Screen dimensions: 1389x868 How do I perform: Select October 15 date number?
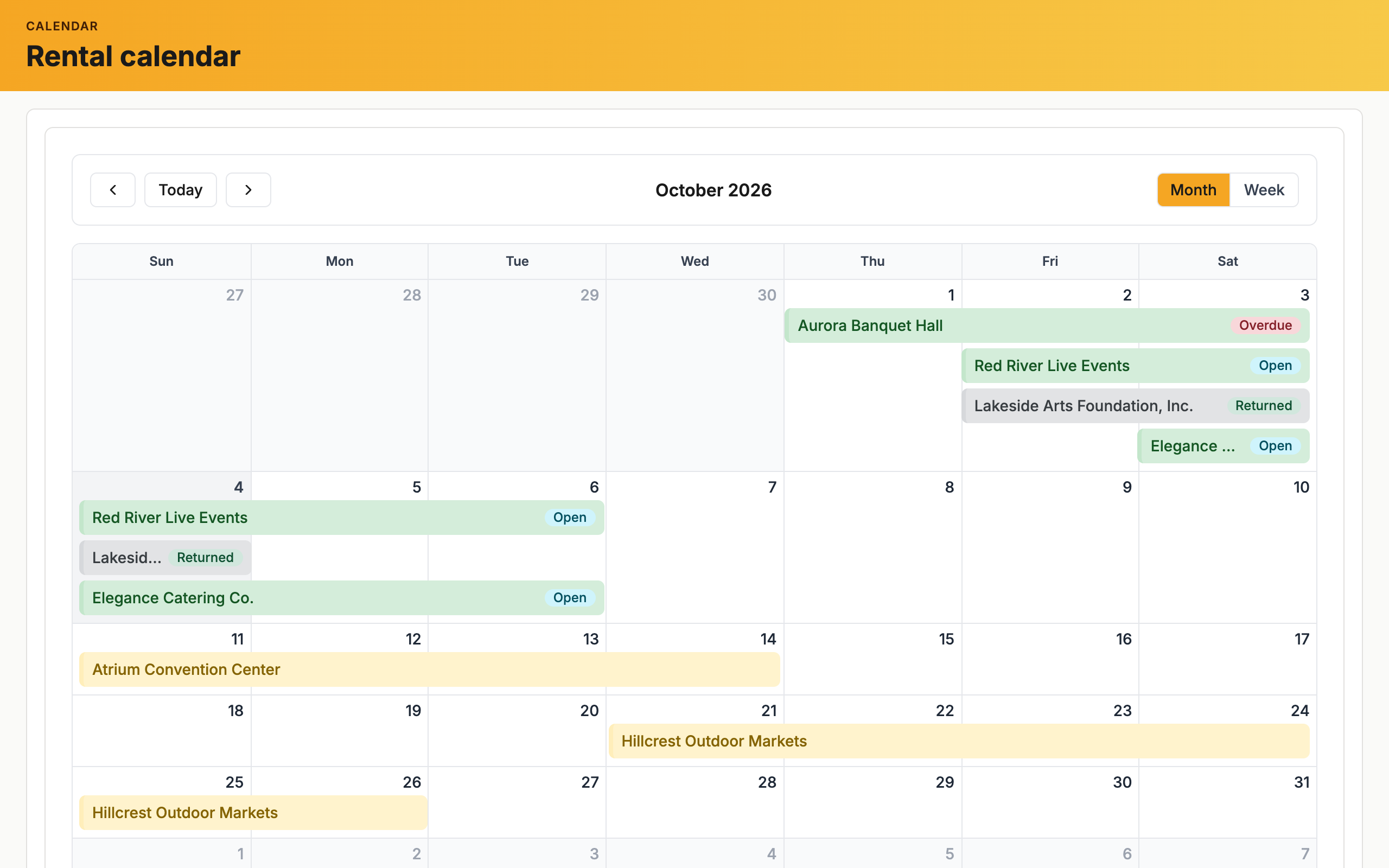click(x=946, y=640)
